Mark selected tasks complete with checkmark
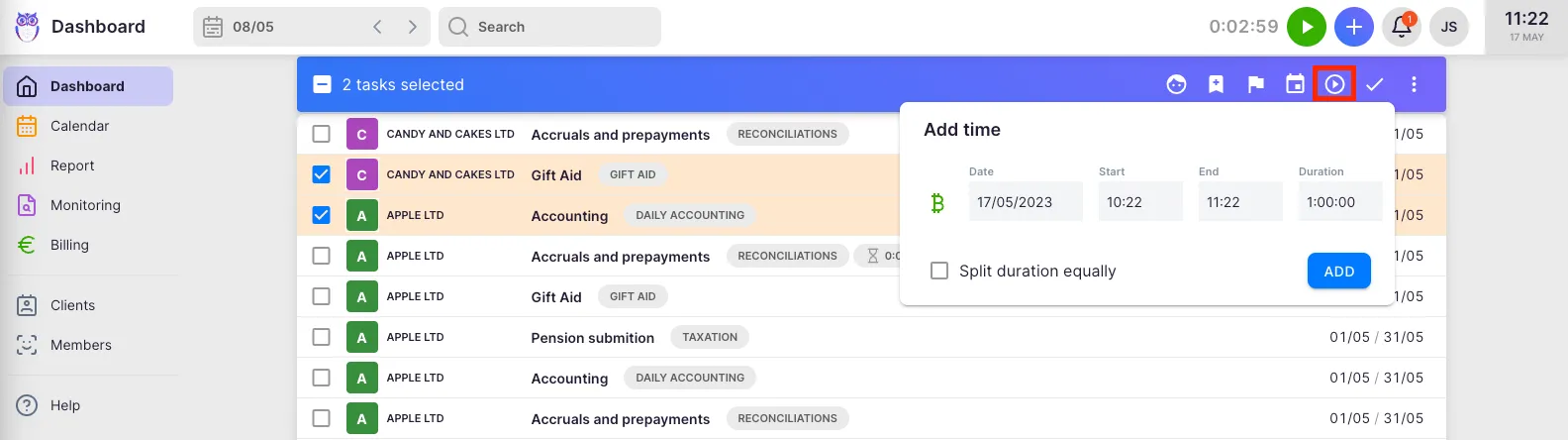 [1374, 85]
